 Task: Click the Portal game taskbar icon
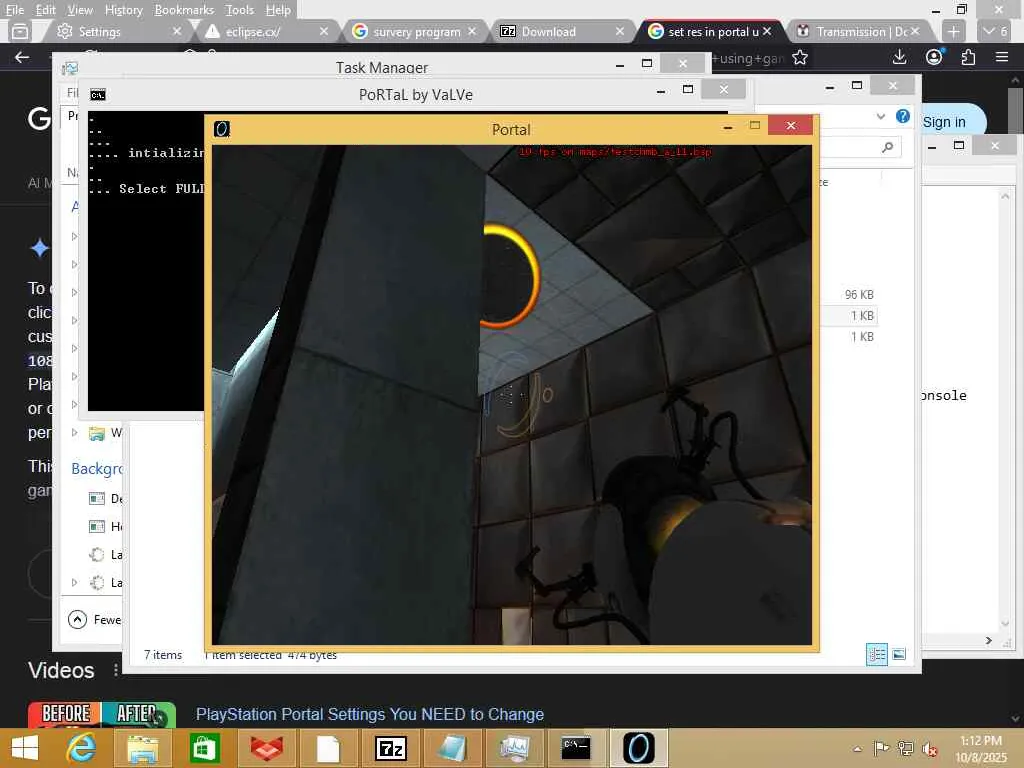coord(638,748)
